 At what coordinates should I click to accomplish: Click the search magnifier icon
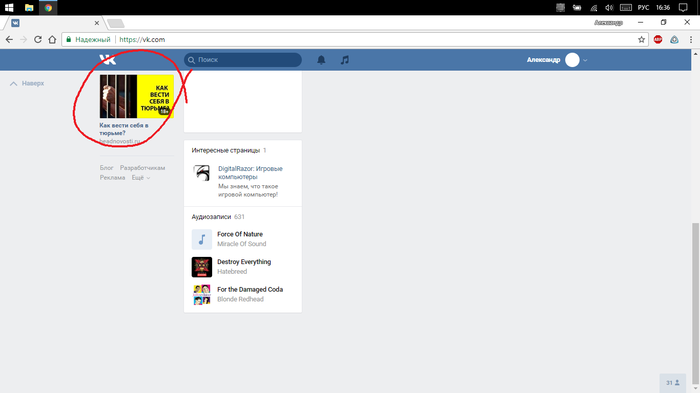[x=192, y=60]
